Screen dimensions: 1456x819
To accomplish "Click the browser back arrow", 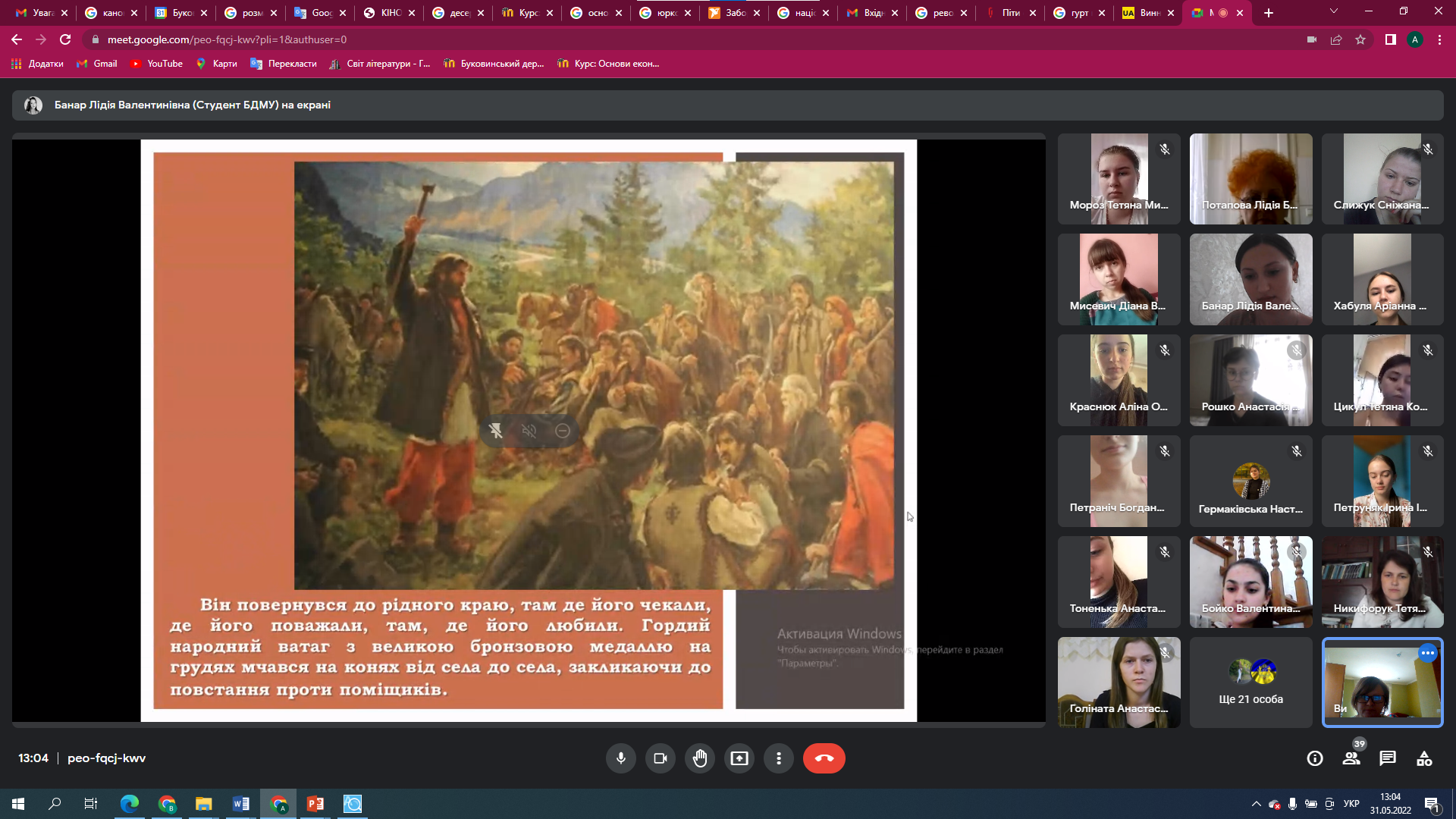I will pos(17,39).
